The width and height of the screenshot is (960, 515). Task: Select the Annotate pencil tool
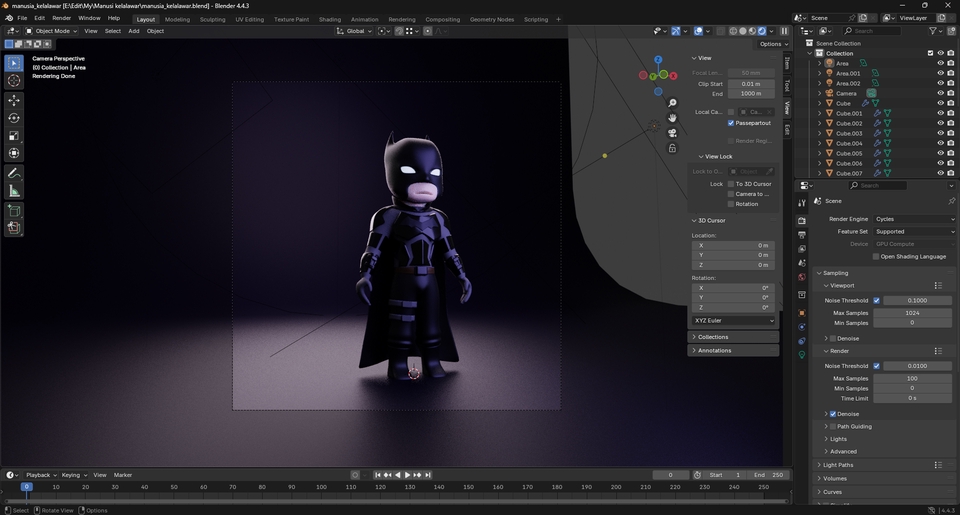pyautogui.click(x=14, y=173)
